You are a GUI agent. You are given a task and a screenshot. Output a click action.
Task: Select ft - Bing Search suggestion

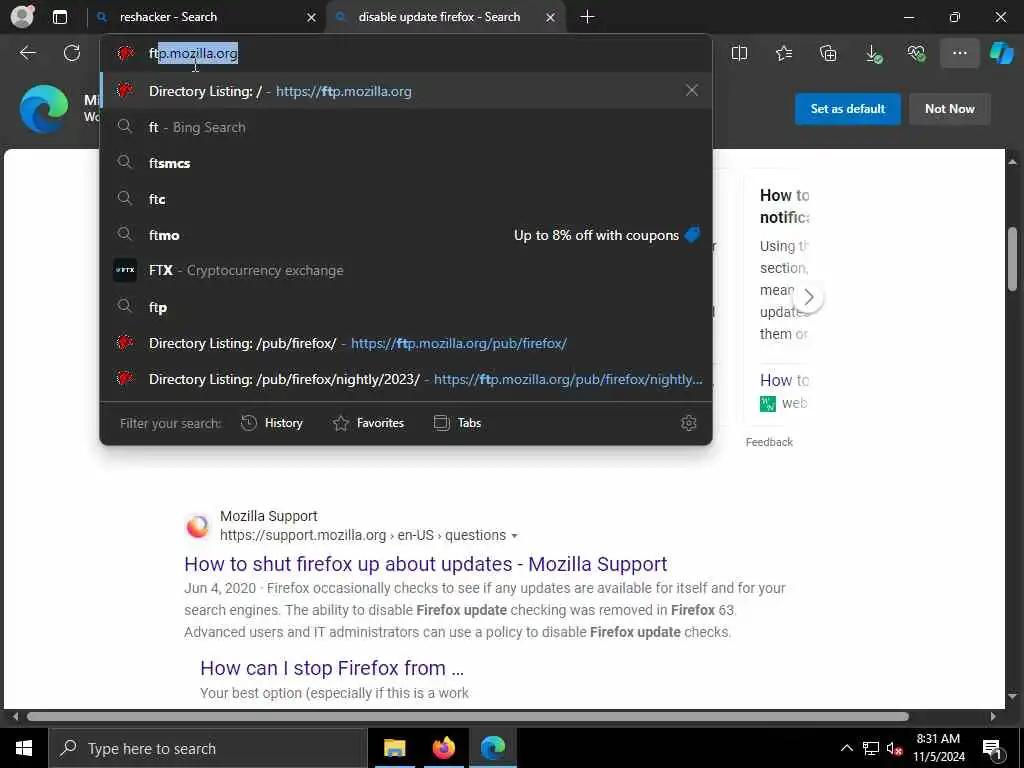tap(406, 127)
